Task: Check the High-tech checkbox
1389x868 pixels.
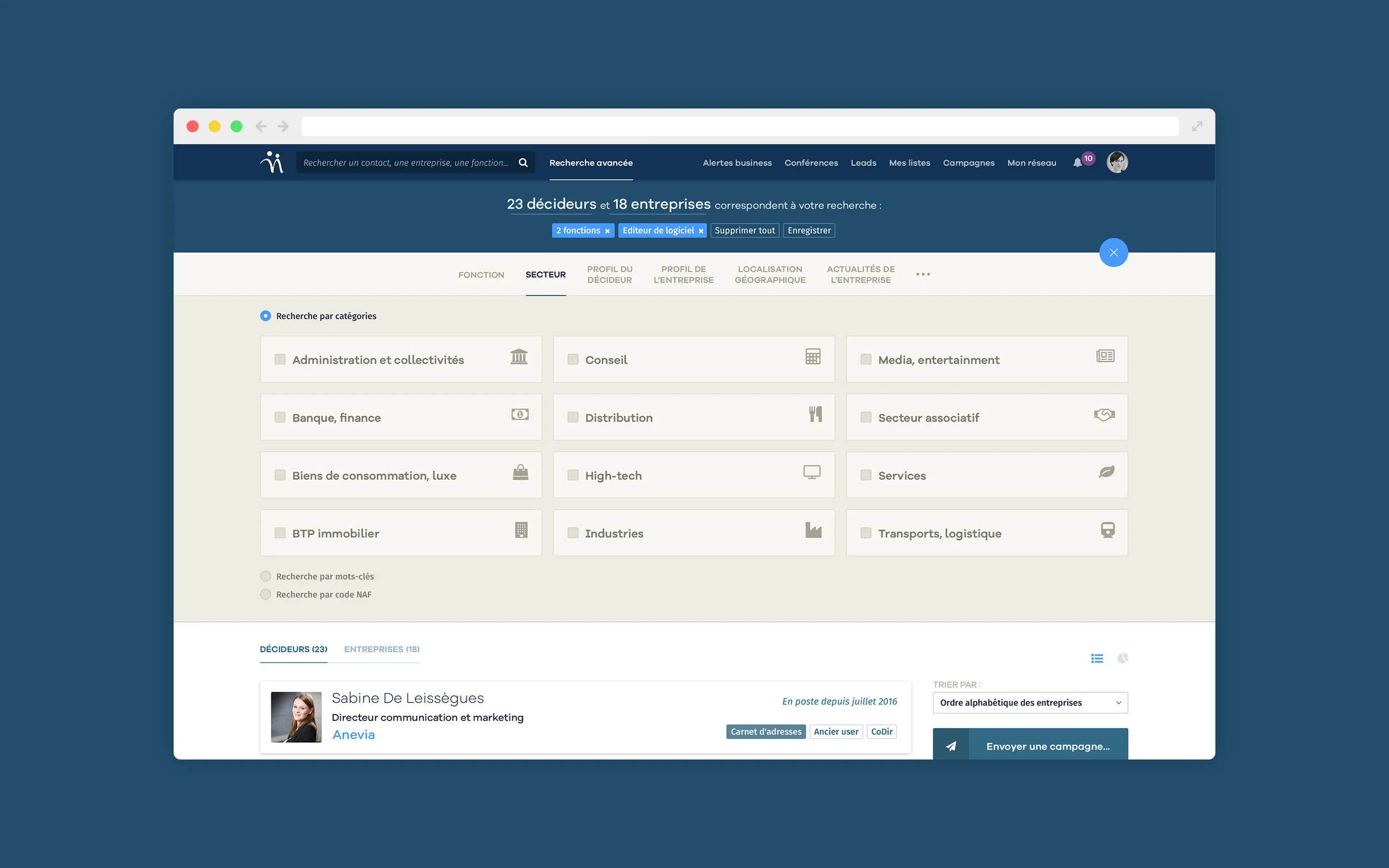Action: tap(573, 475)
